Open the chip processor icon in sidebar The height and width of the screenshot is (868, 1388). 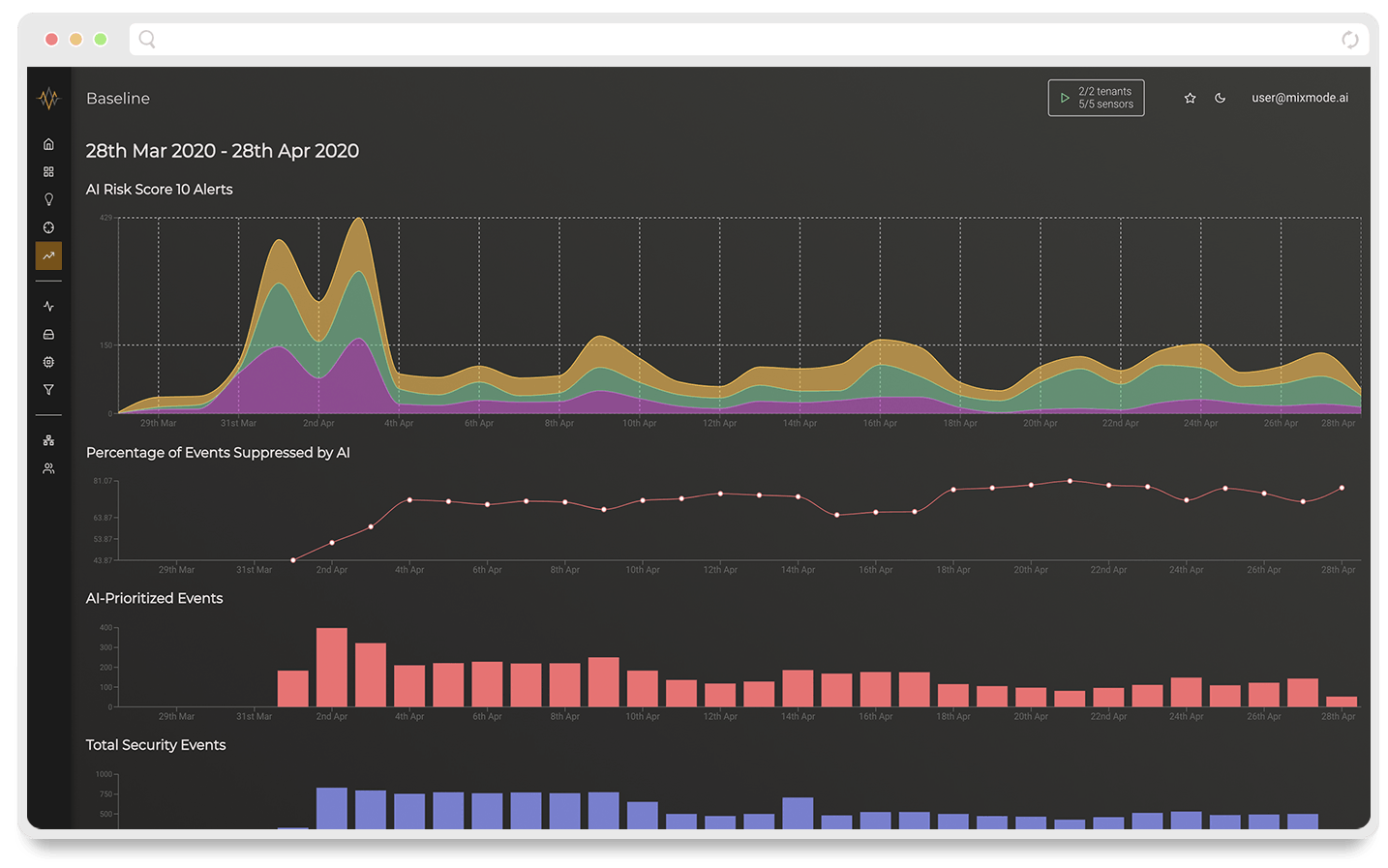(48, 362)
